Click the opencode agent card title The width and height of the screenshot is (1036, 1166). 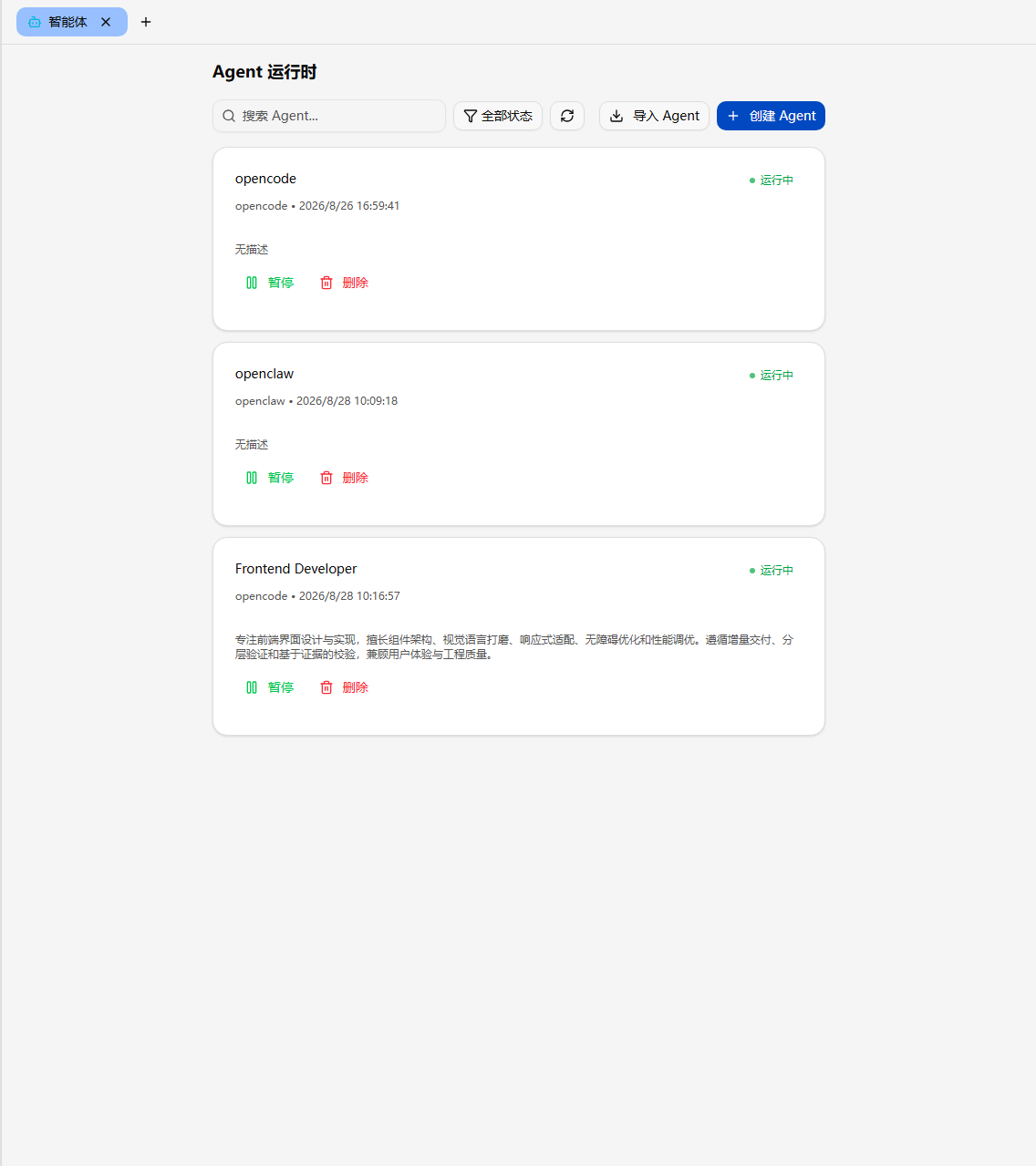point(265,179)
